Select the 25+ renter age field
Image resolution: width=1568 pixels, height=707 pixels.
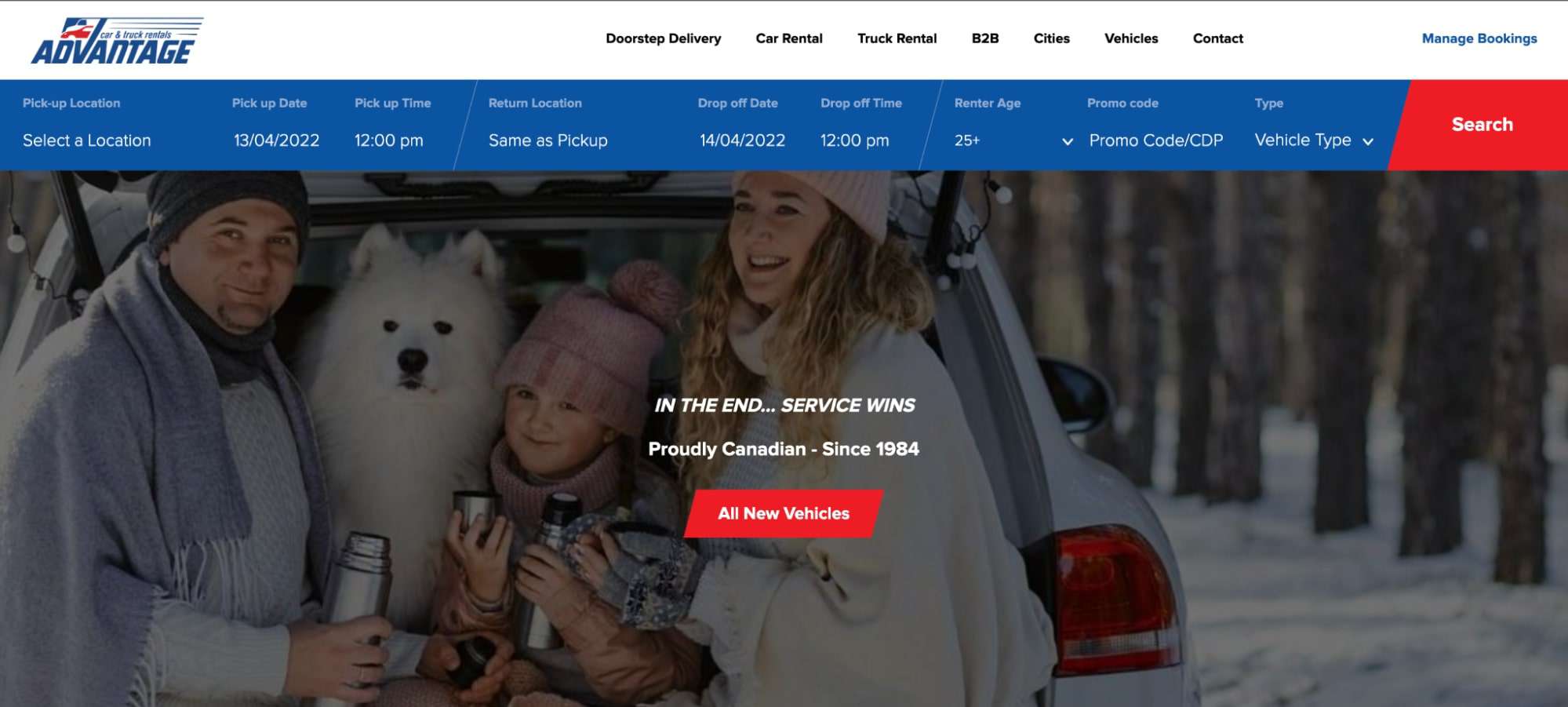(x=1012, y=140)
